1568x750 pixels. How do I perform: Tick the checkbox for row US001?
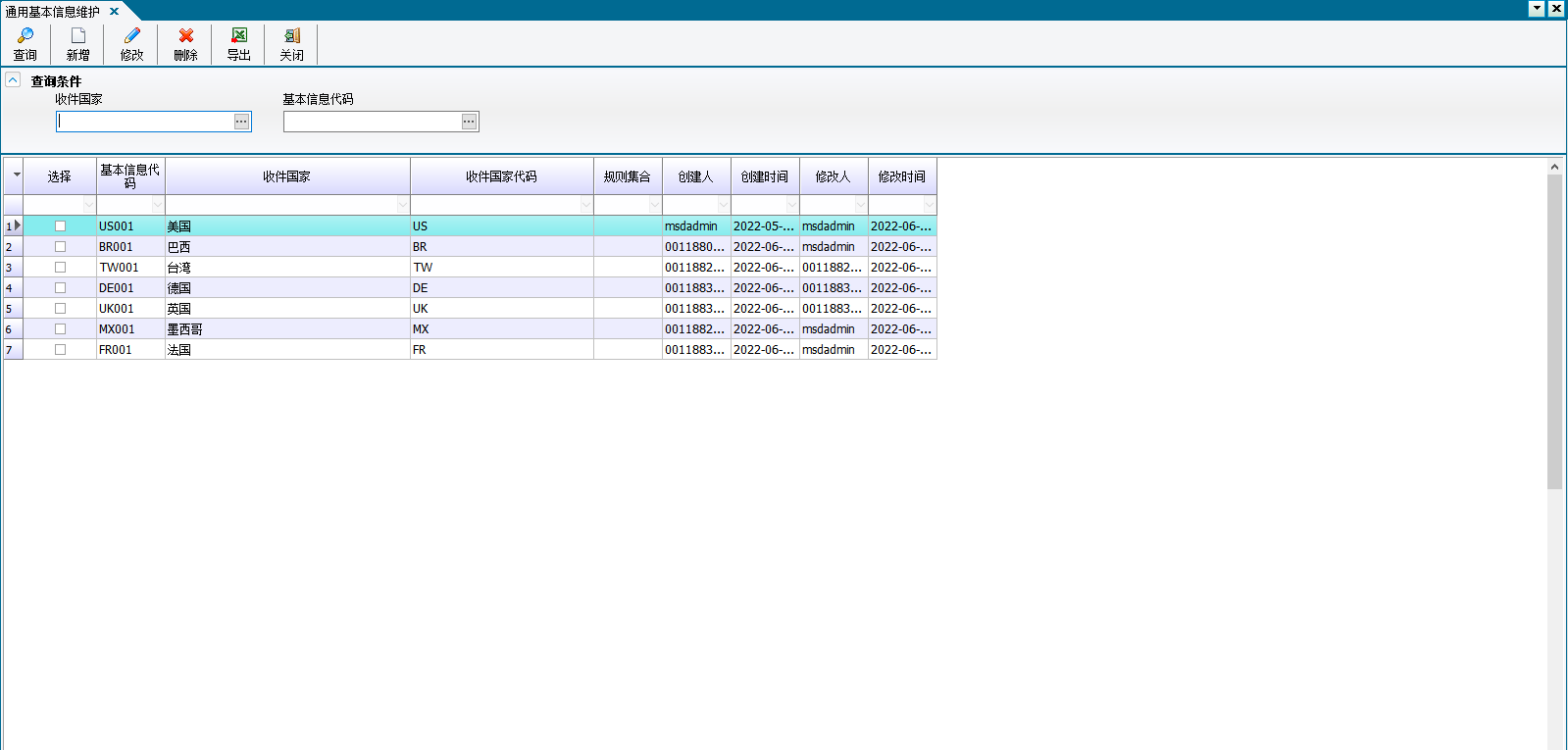[60, 226]
